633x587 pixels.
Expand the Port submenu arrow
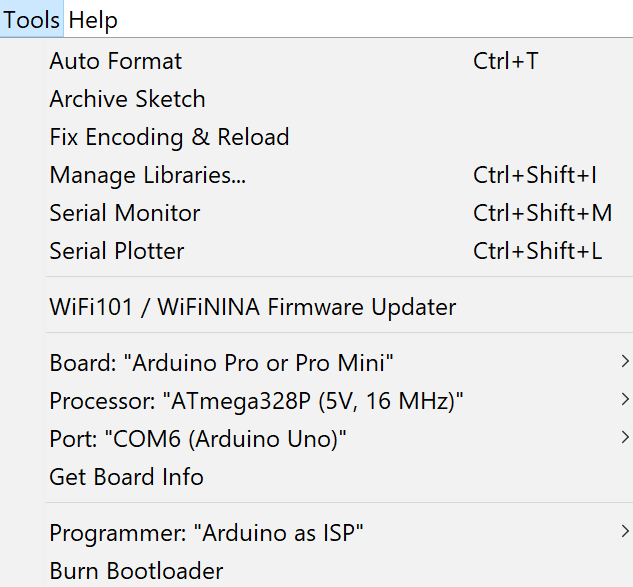(625, 437)
